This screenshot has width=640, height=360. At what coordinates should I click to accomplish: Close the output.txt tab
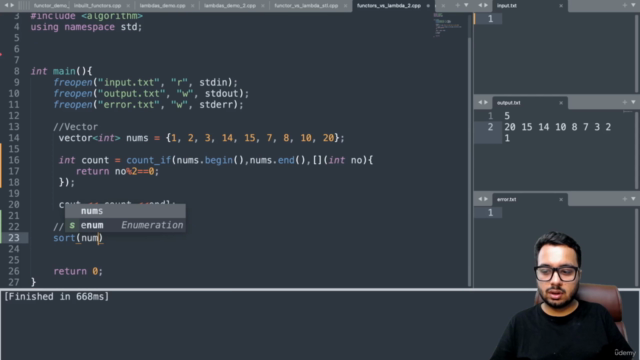pyautogui.click(x=561, y=103)
